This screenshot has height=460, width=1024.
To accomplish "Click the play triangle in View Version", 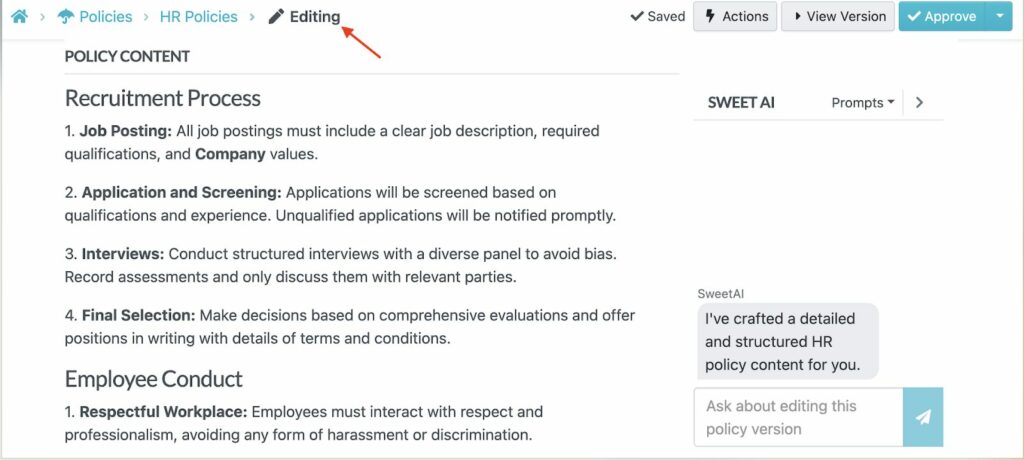I will click(798, 17).
